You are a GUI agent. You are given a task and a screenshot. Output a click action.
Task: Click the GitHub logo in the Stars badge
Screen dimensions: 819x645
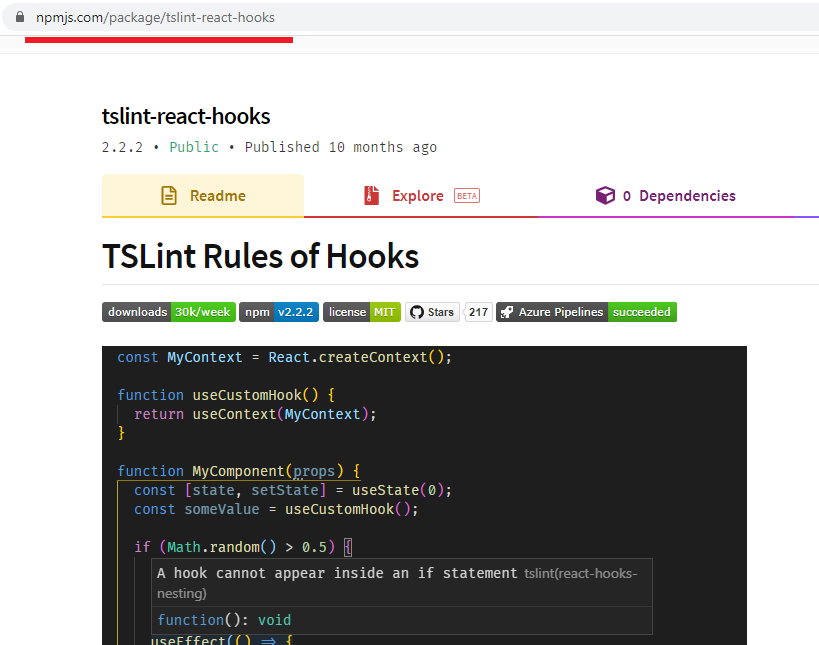point(416,312)
